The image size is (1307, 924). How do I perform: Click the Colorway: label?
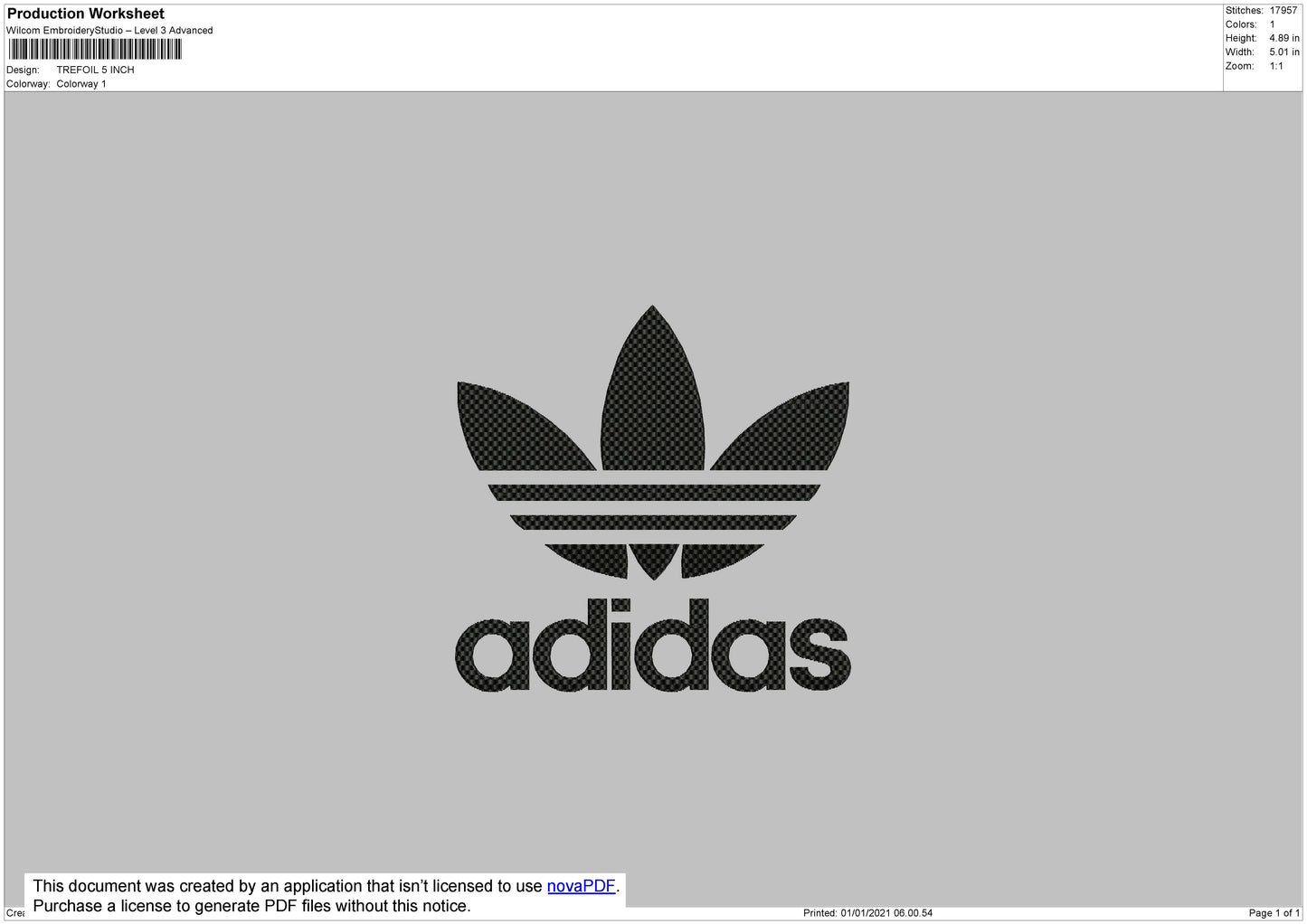pyautogui.click(x=28, y=84)
